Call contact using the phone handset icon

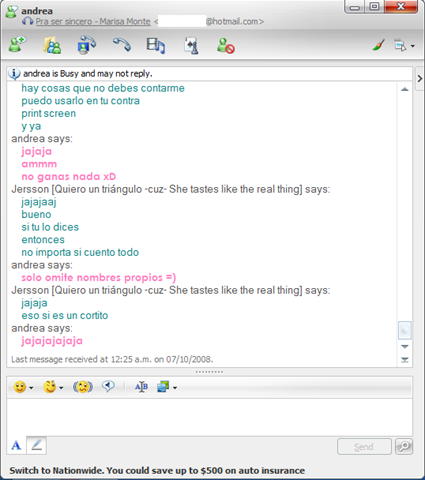(122, 45)
